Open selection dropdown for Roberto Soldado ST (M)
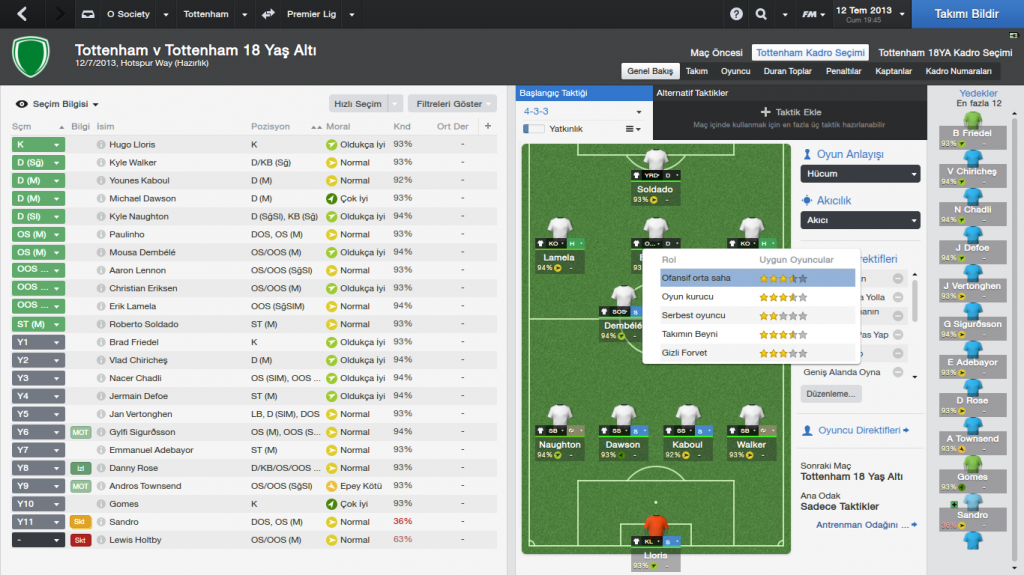1024x575 pixels. 38,324
